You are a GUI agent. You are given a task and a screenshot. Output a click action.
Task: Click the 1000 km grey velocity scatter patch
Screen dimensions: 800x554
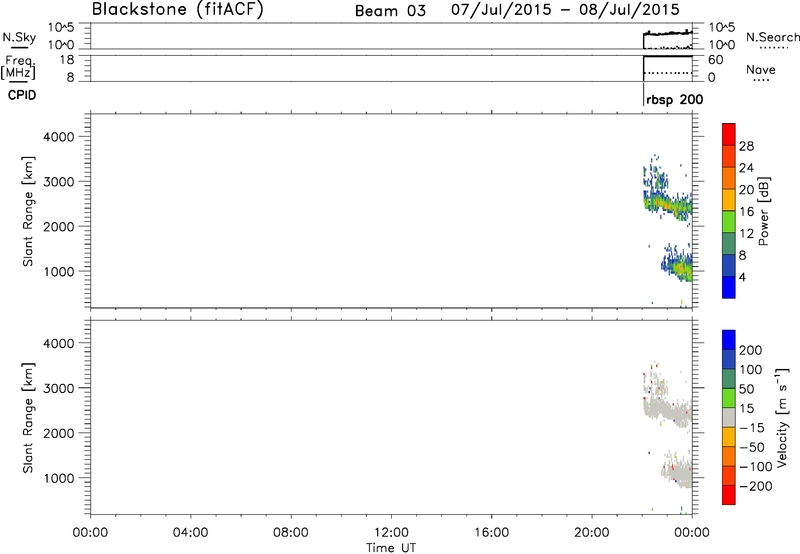pyautogui.click(x=678, y=470)
